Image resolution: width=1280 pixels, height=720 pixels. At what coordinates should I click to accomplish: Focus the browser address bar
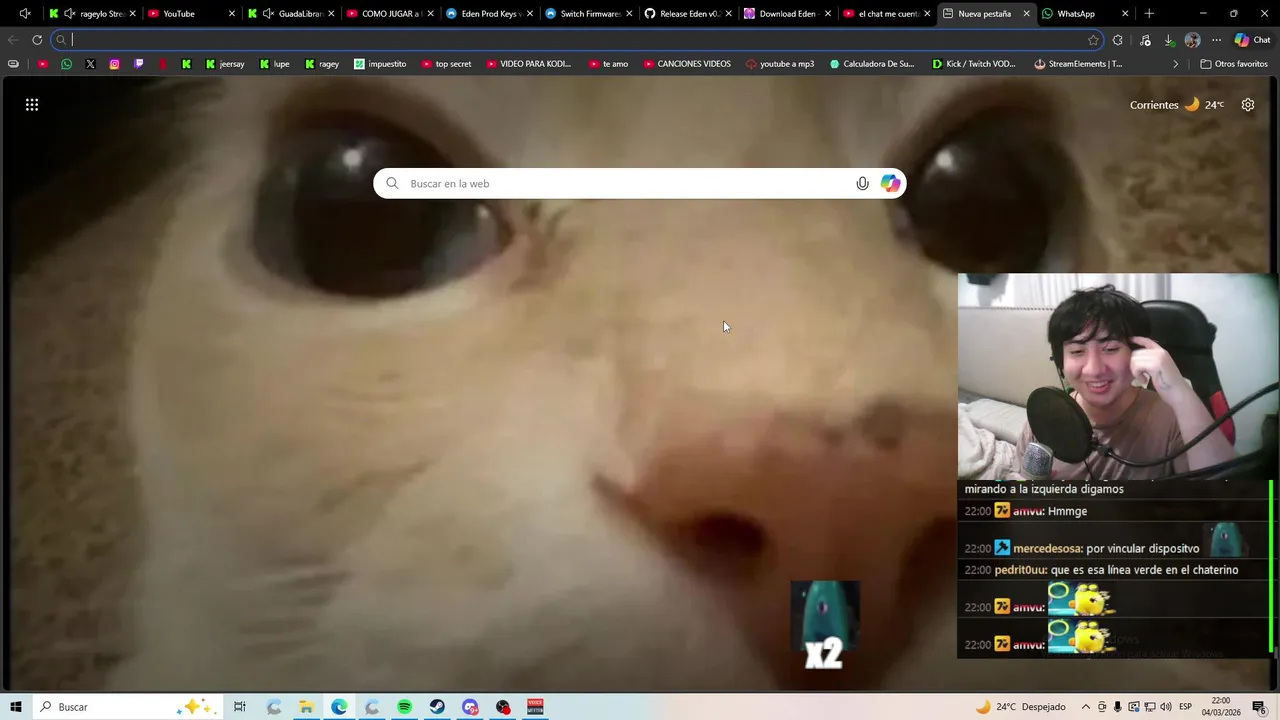pyautogui.click(x=575, y=40)
